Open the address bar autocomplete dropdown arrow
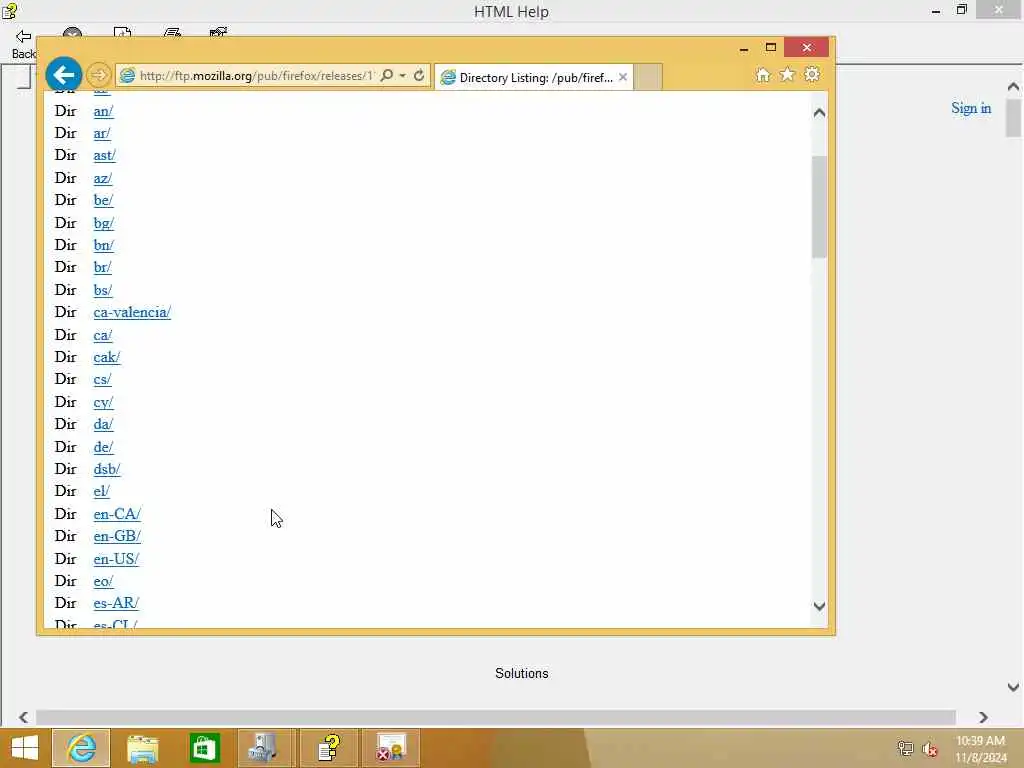This screenshot has height=768, width=1024. point(403,76)
